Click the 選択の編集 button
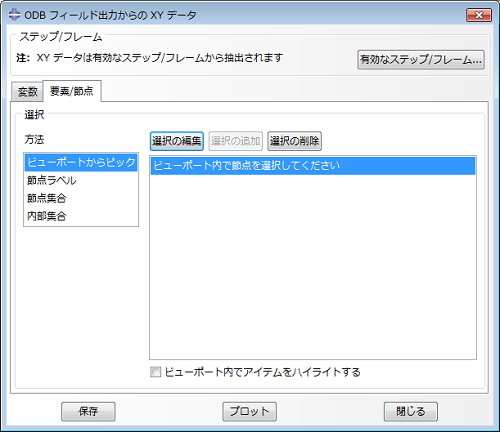This screenshot has width=500, height=432. 177,141
